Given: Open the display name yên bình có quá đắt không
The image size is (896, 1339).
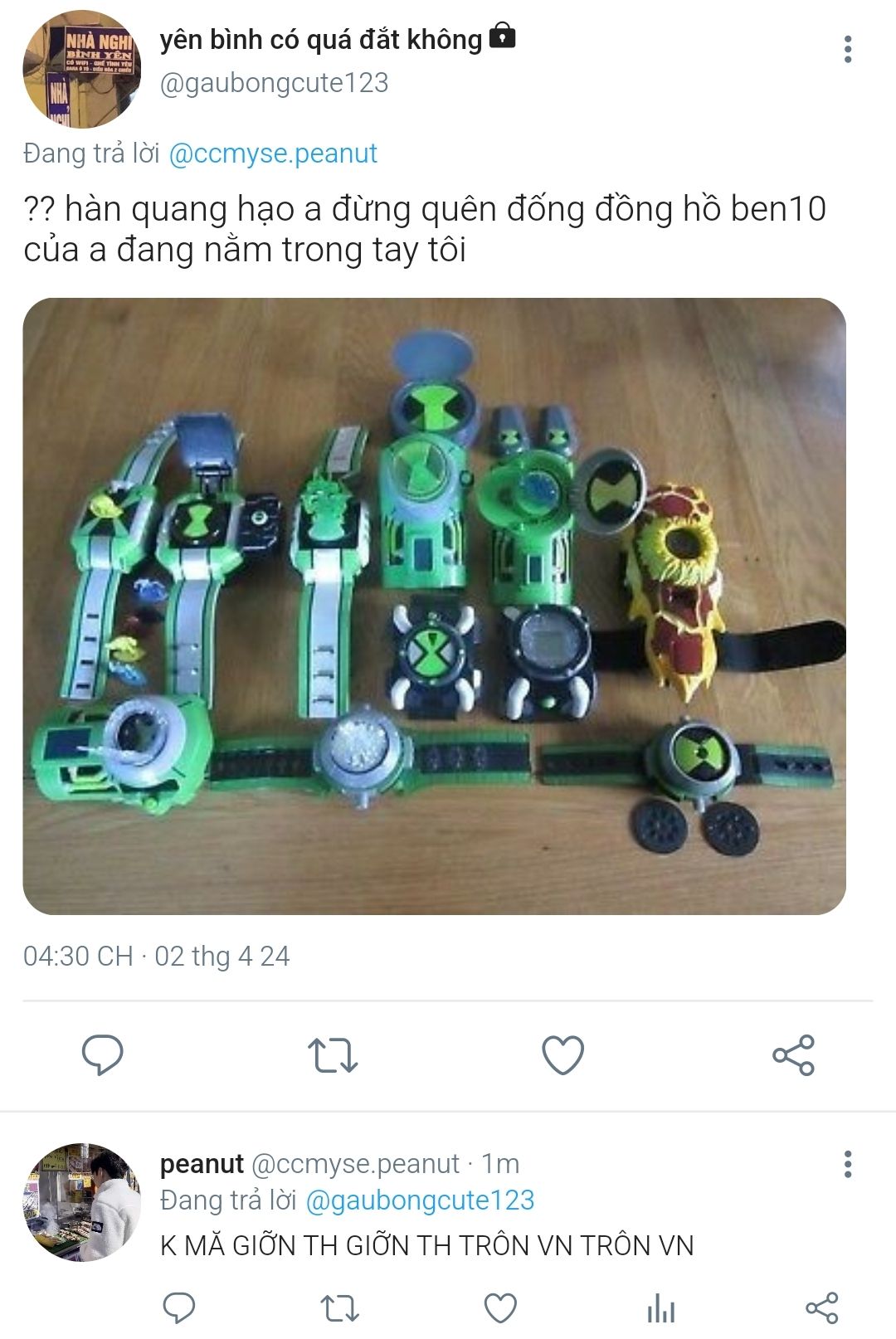Looking at the screenshot, I should coord(321,39).
